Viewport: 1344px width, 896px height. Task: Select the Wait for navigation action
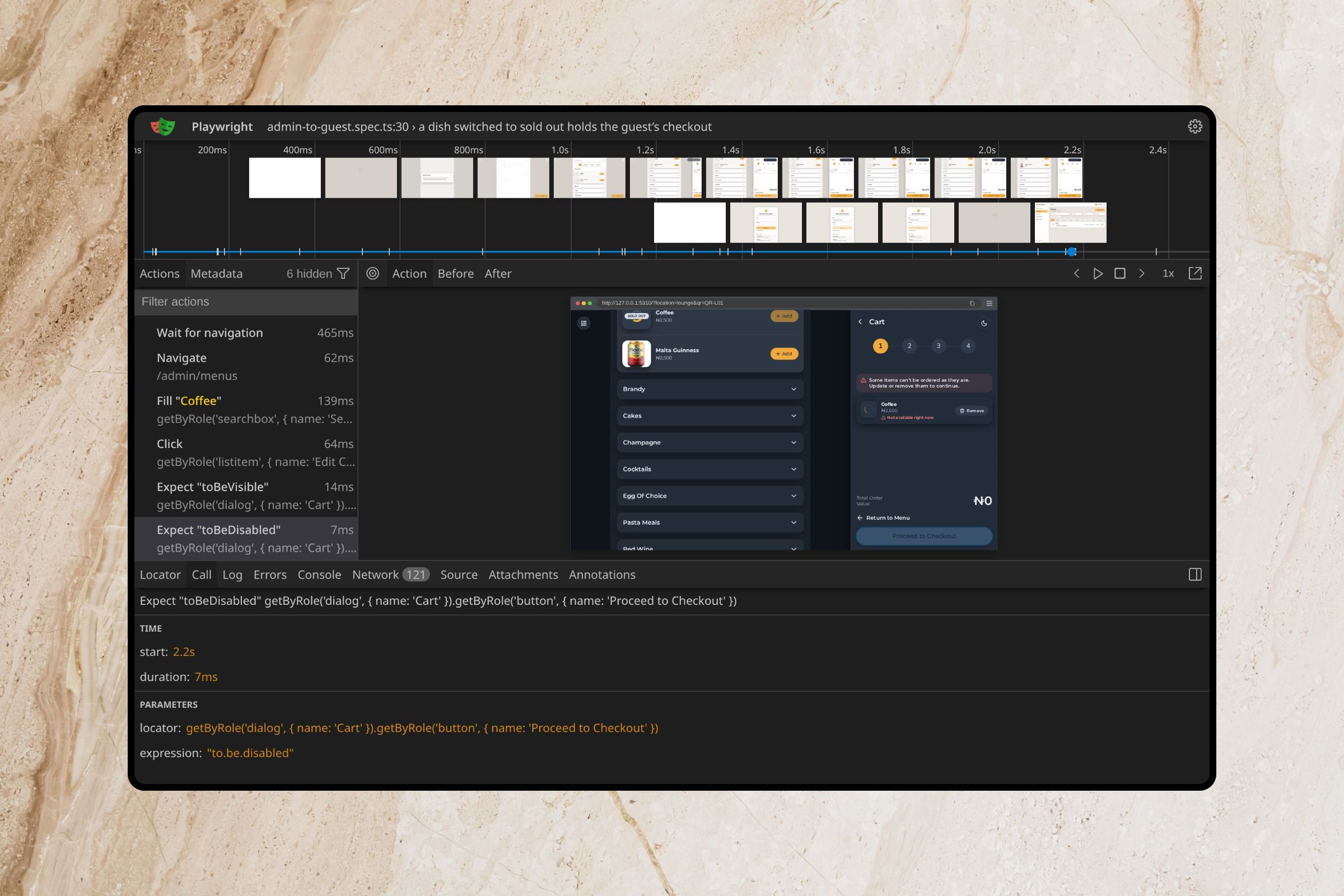[x=246, y=333]
